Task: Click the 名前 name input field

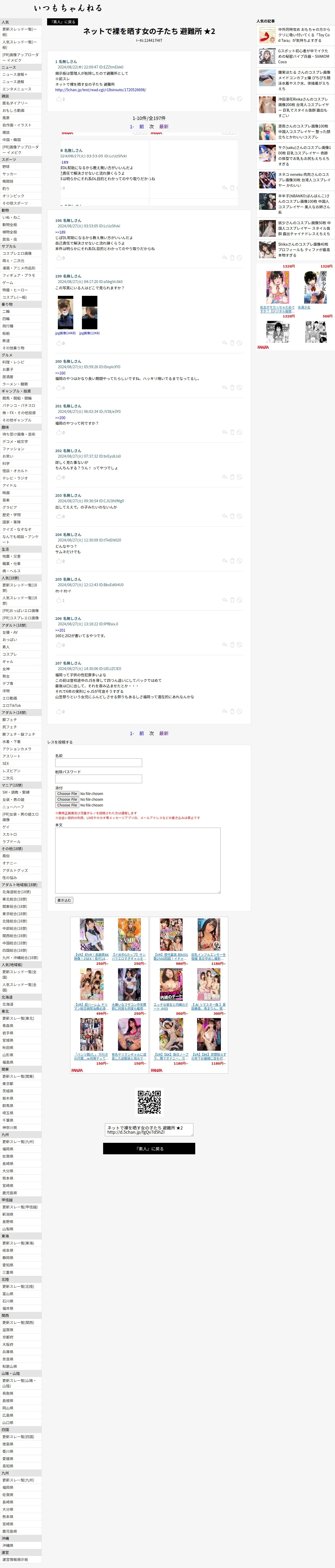Action: (99, 763)
